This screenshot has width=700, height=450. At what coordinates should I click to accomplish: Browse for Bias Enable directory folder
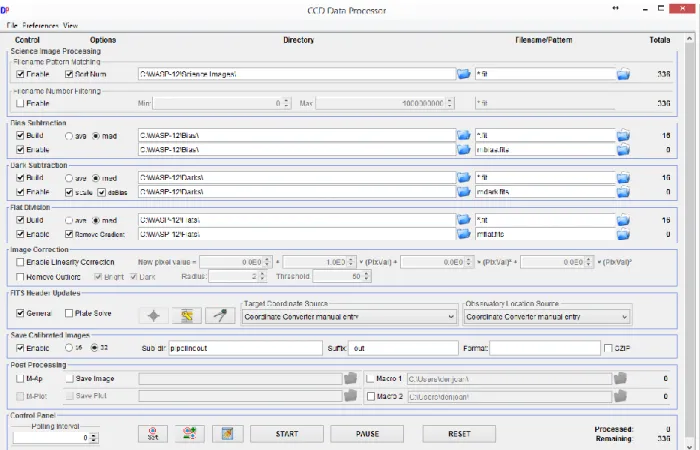464,149
